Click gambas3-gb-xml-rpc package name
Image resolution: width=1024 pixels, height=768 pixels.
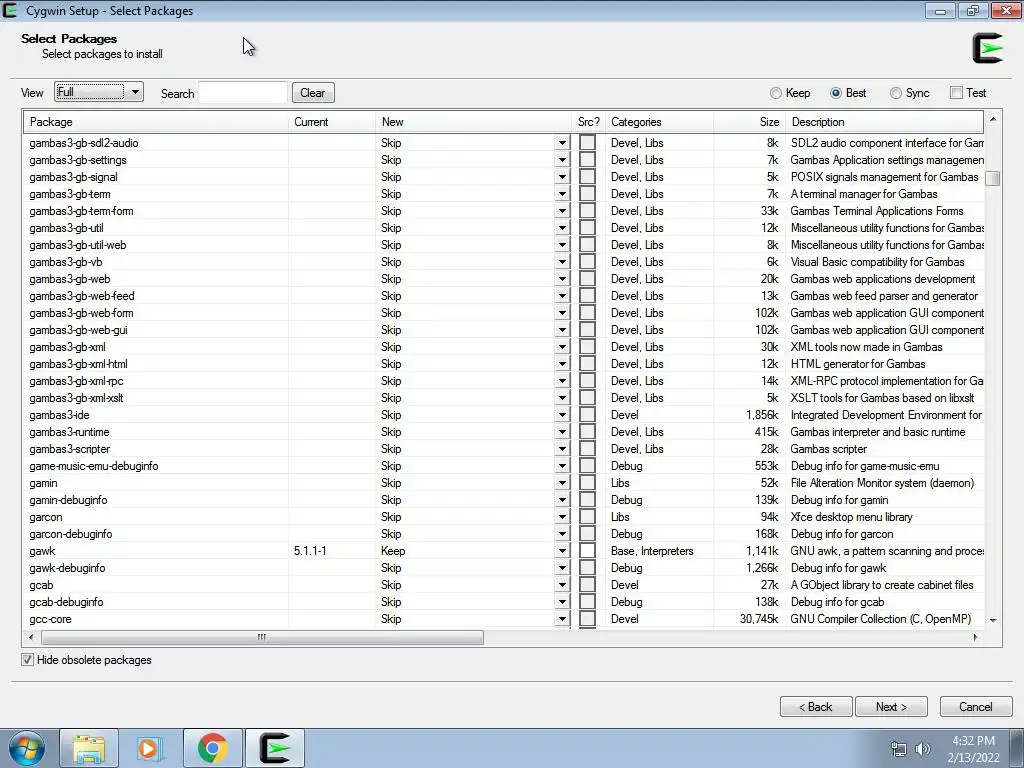(x=76, y=381)
